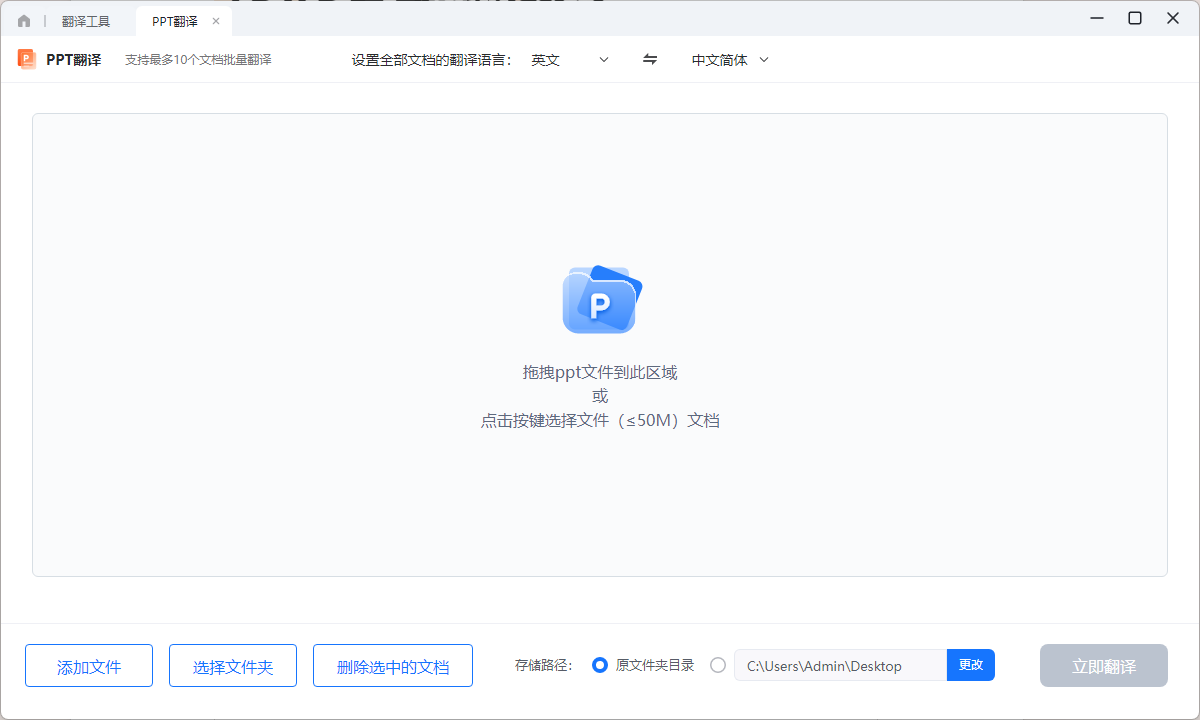Click the storage path field C:\Users\Admin\Desktop
Viewport: 1200px width, 720px height.
point(840,666)
